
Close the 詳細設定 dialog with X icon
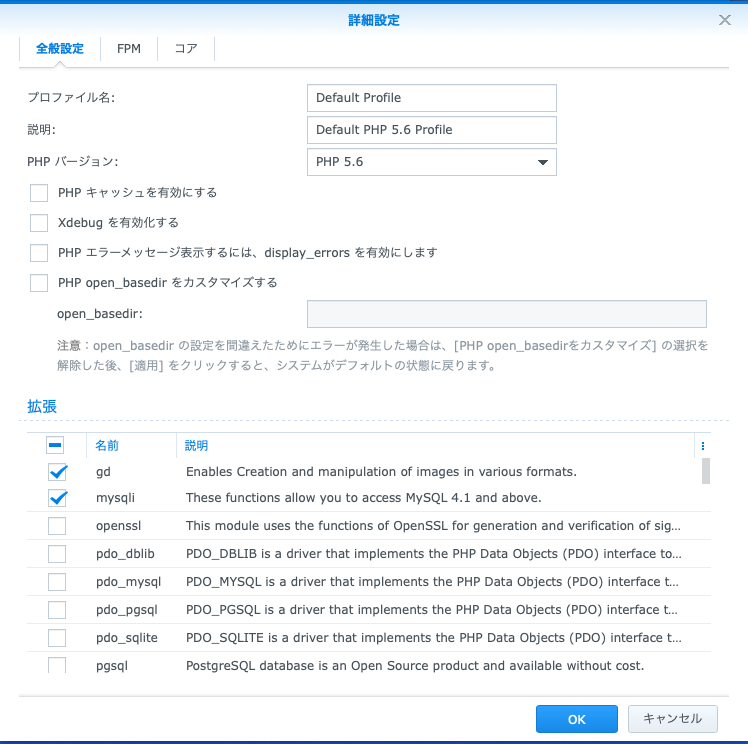pyautogui.click(x=725, y=20)
